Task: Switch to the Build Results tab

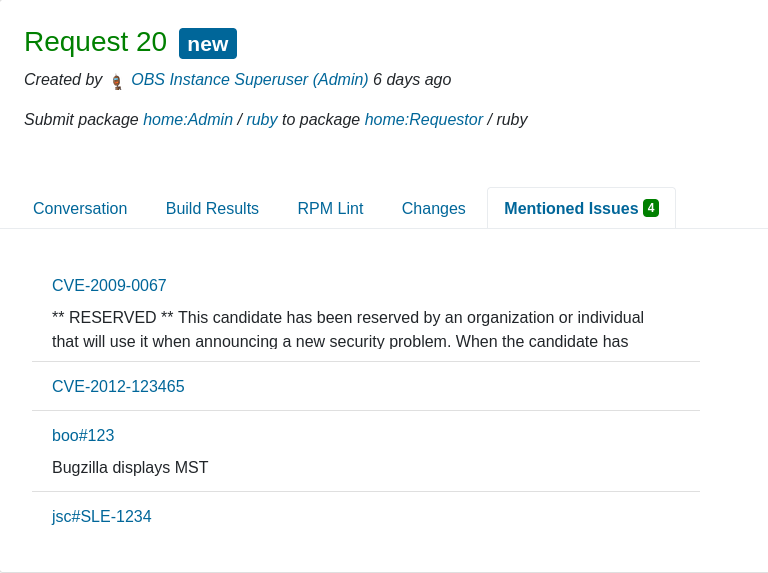Action: (212, 208)
